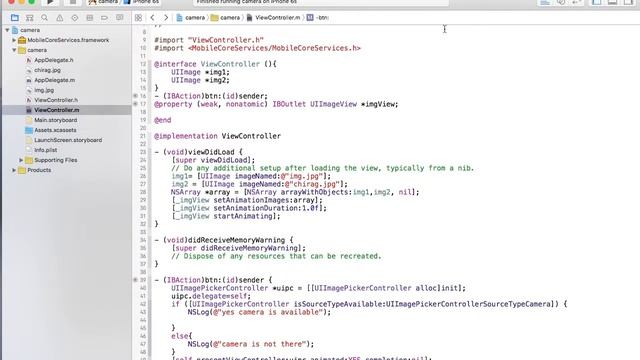Toggle the debug area visibility
Image resolution: width=640 pixels, height=360 pixels.
coord(613,2)
